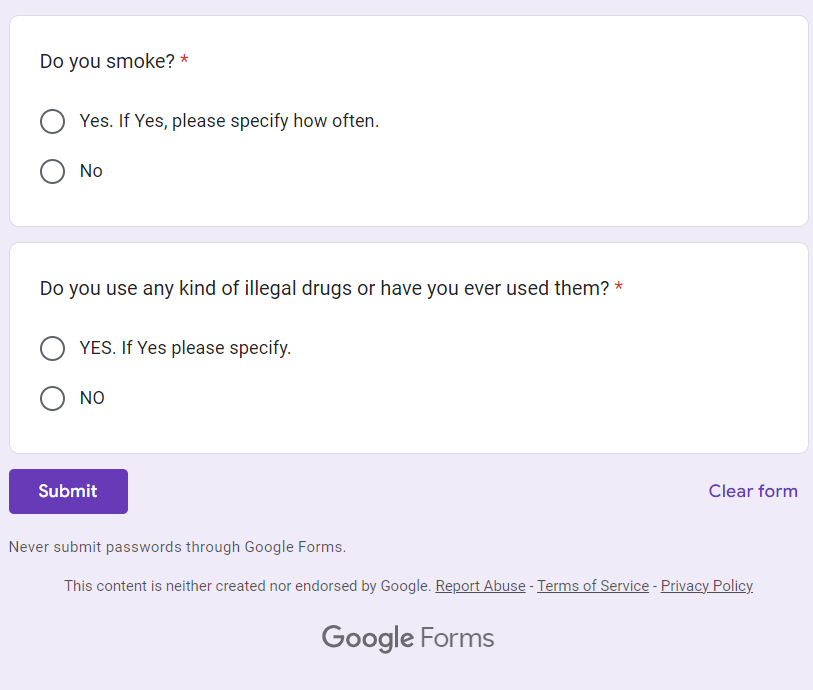Click the "YES. If Yes please specify." label text
The width and height of the screenshot is (813, 690).
[x=185, y=349]
